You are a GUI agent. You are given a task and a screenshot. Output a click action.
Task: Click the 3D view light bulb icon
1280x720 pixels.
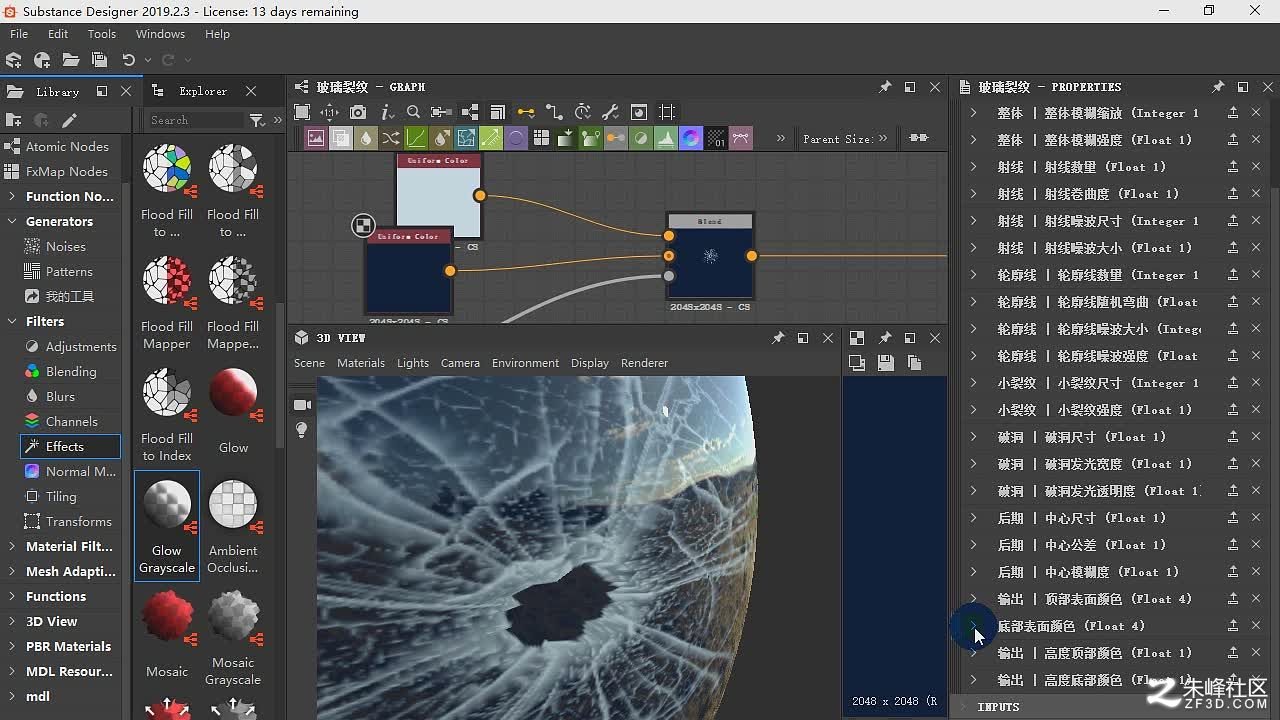coord(302,430)
